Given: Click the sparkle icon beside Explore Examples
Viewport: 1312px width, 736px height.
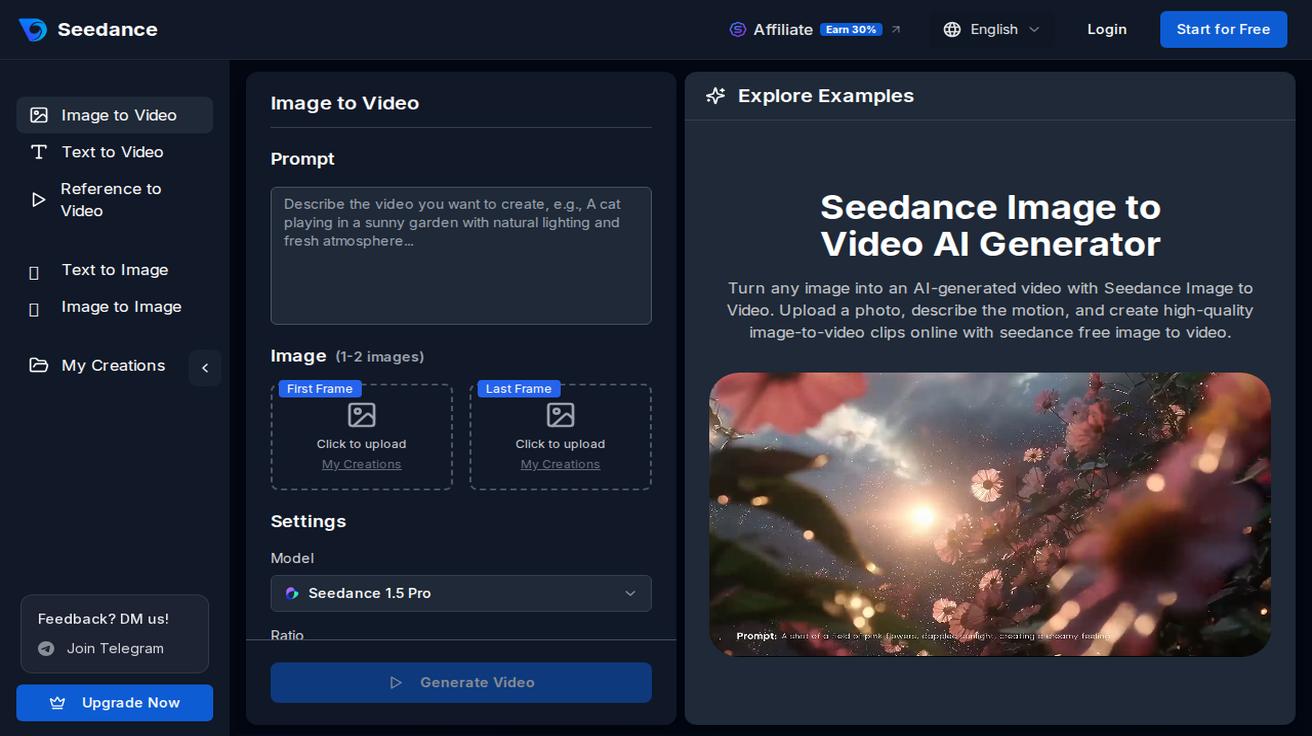Looking at the screenshot, I should [715, 96].
